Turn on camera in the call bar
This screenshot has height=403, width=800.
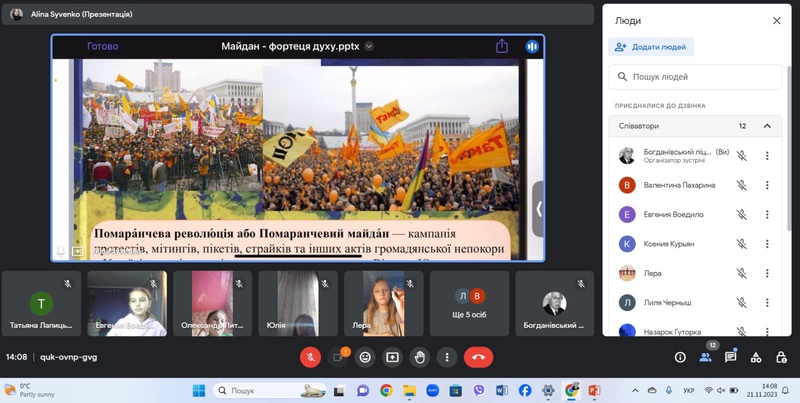[x=338, y=358]
